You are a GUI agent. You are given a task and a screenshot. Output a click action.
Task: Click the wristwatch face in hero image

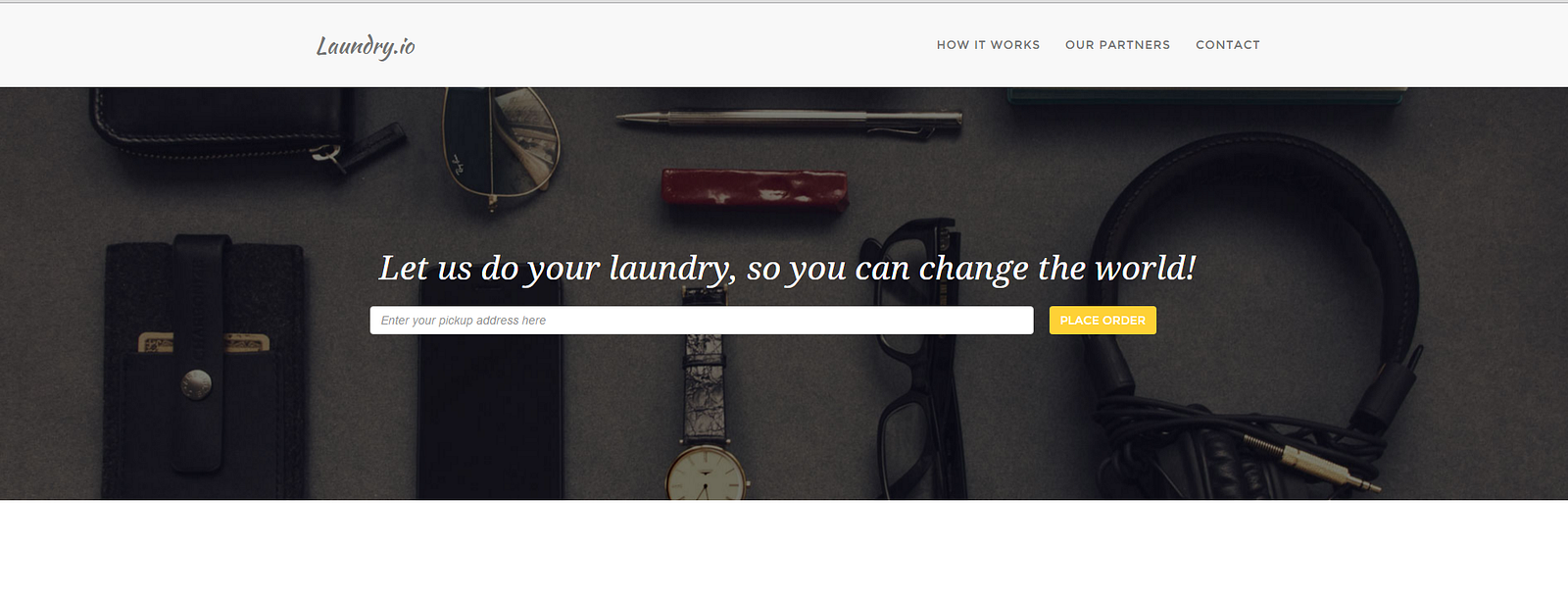(x=706, y=475)
